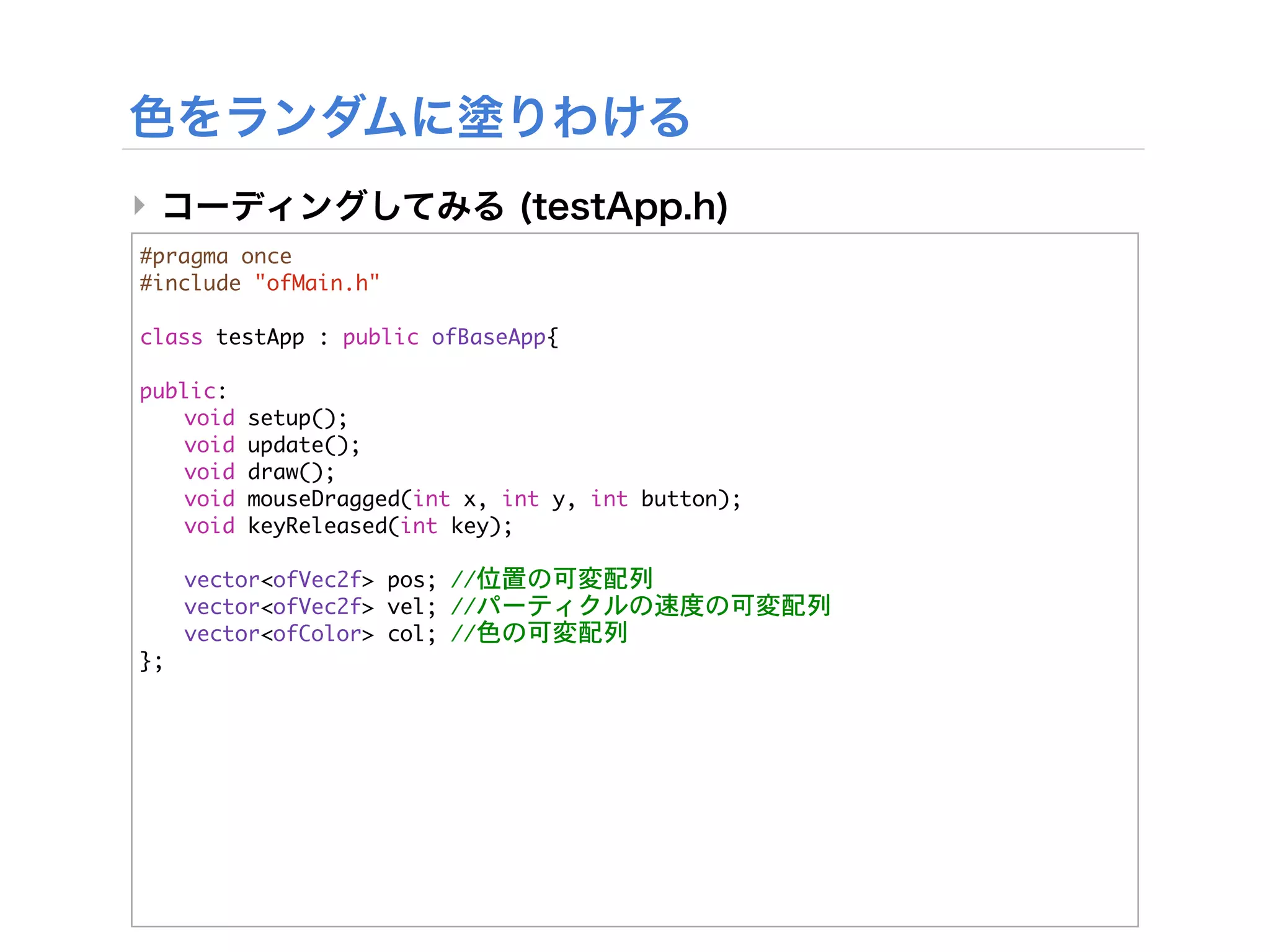Click the vel; variable name
Image resolution: width=1270 pixels, height=952 pixels.
click(412, 607)
